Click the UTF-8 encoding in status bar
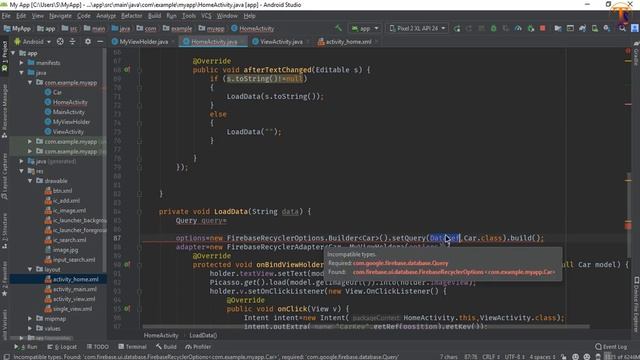 click(514, 357)
